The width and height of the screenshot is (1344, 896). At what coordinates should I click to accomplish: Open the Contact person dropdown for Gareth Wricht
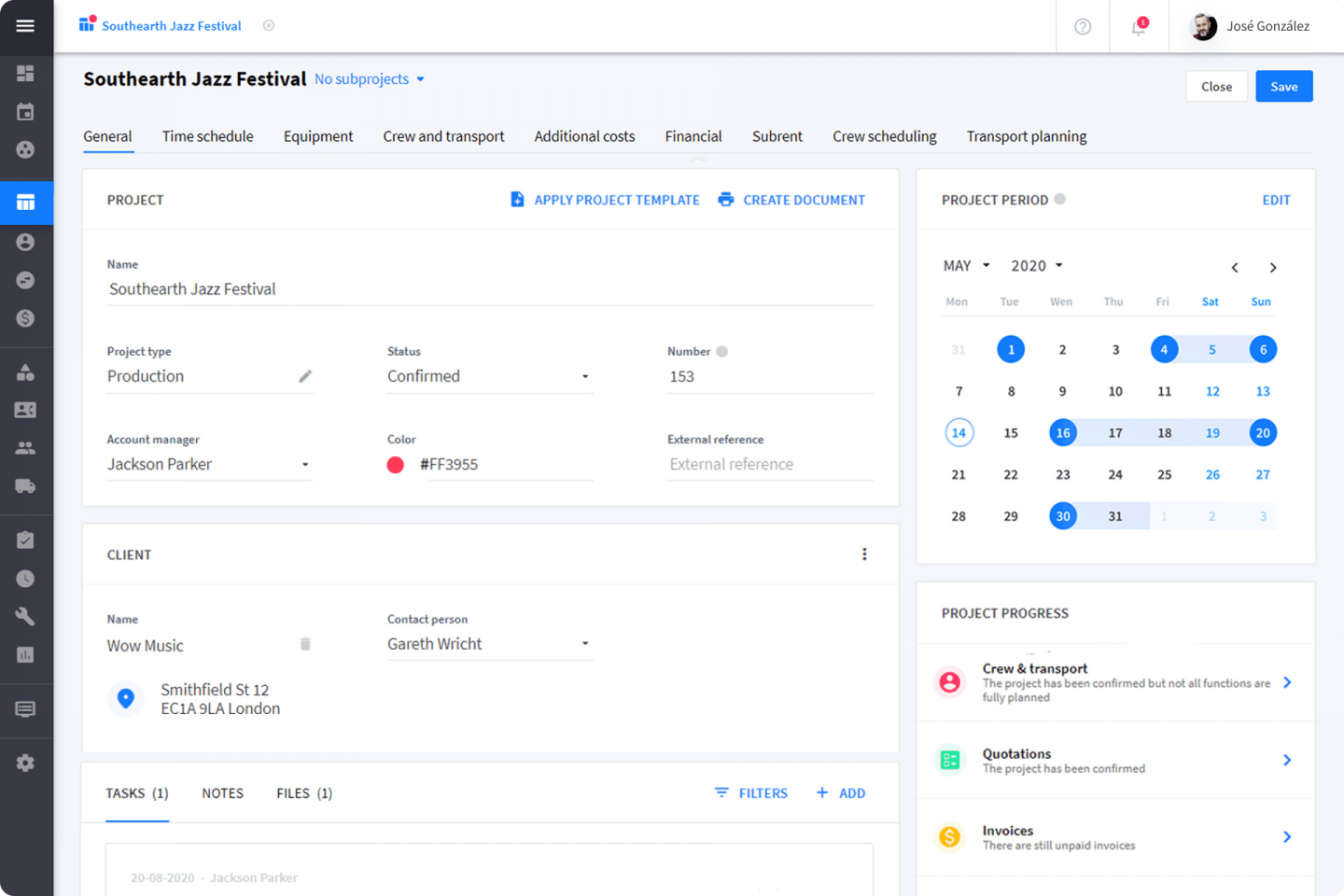click(x=489, y=643)
